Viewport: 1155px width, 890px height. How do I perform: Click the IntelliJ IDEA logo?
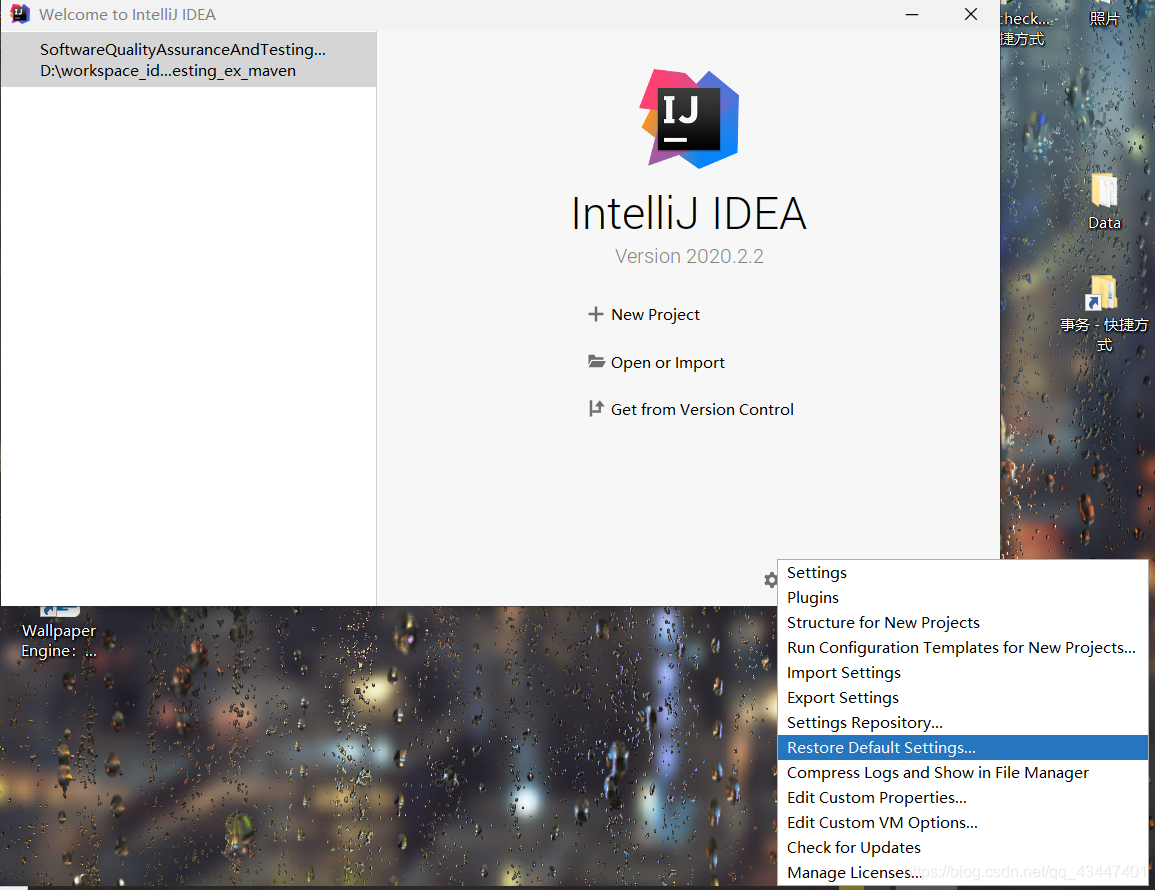tap(689, 119)
